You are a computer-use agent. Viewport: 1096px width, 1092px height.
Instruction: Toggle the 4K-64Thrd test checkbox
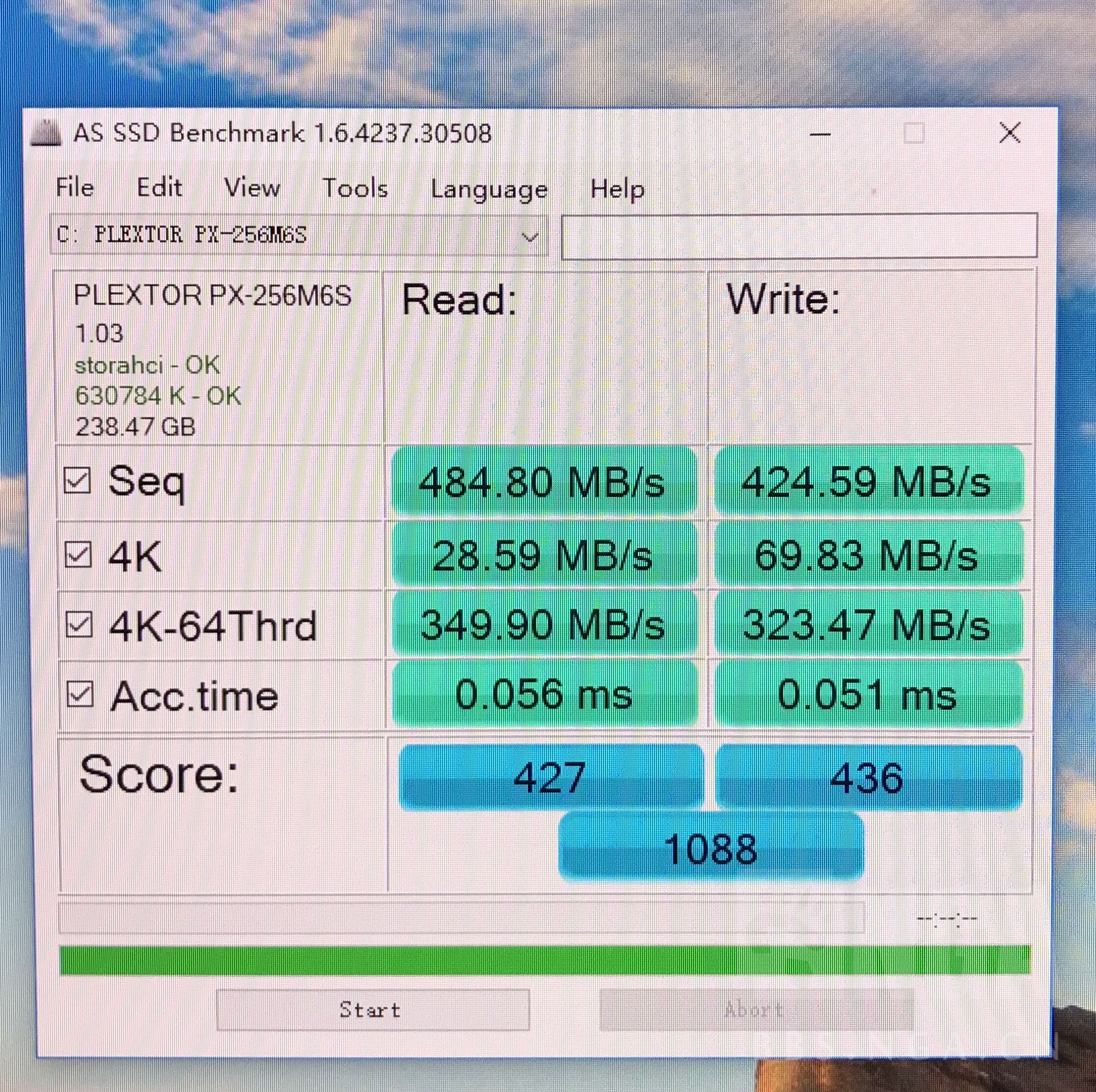[78, 625]
